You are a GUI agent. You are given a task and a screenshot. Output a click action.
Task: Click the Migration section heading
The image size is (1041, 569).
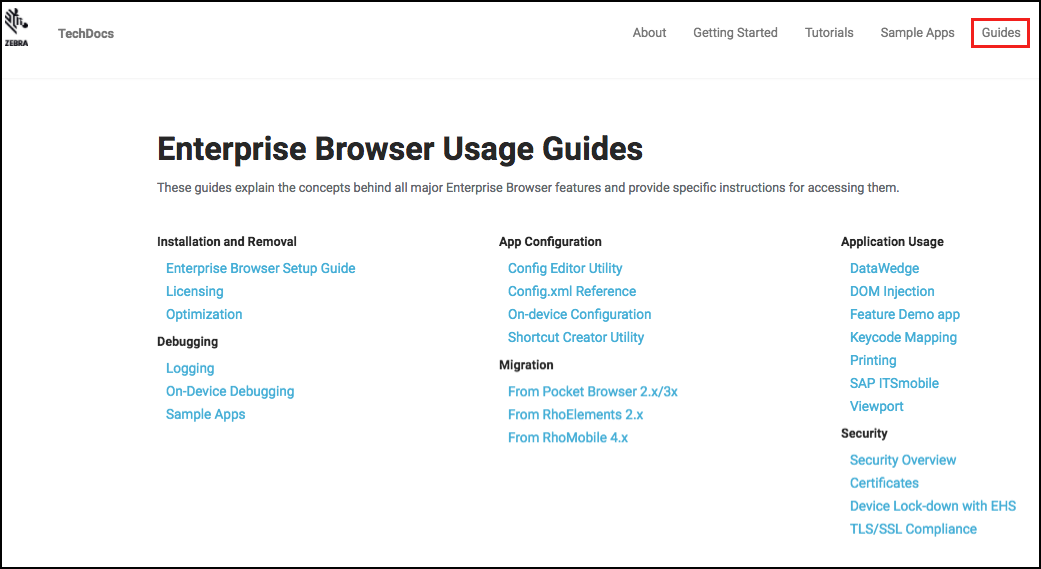(x=526, y=365)
